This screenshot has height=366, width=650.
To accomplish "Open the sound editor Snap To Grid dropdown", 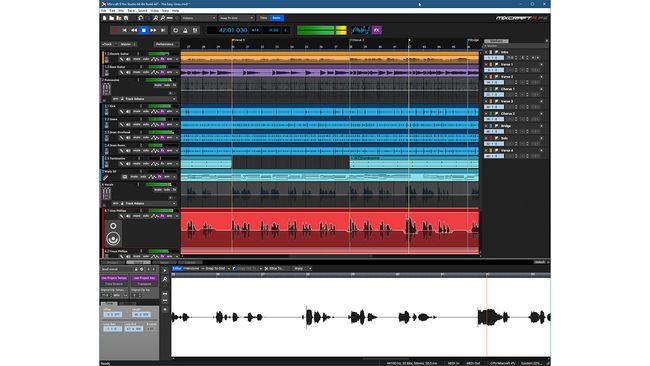I will (216, 269).
